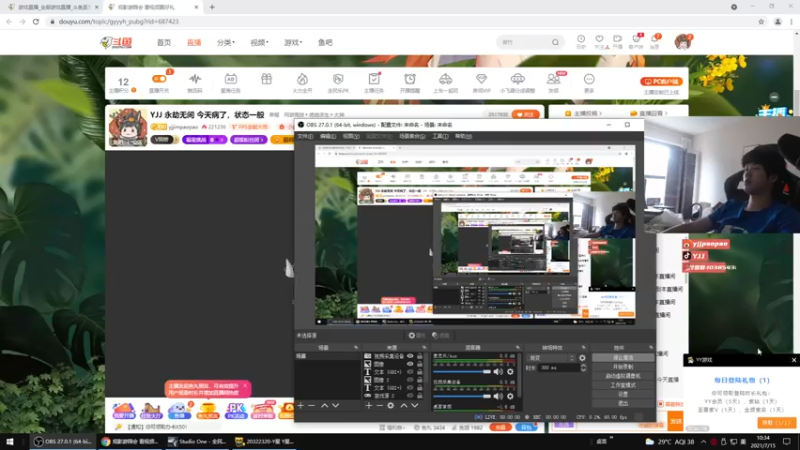Open transition properties gear icon
Screen dimensions: 800x450
(x=582, y=358)
